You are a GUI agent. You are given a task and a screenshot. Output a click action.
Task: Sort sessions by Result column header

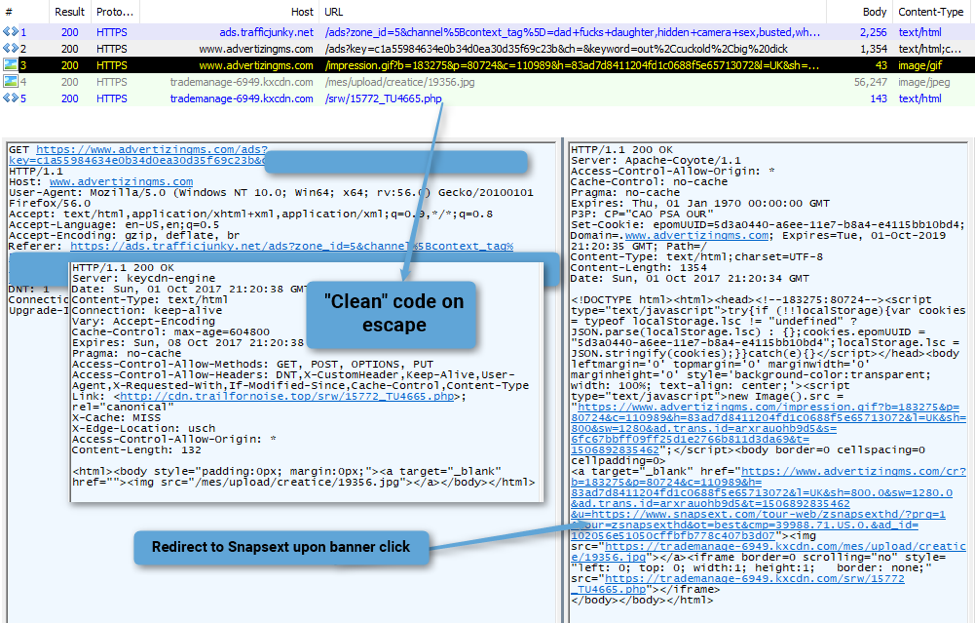pos(68,12)
